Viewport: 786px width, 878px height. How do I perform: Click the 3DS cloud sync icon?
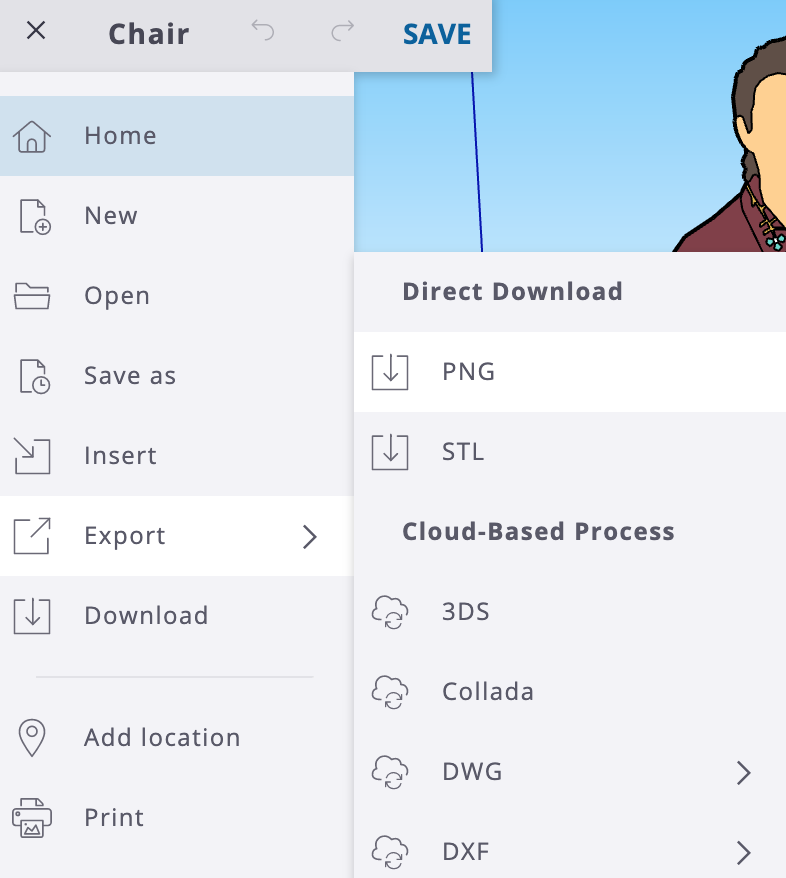pos(390,612)
